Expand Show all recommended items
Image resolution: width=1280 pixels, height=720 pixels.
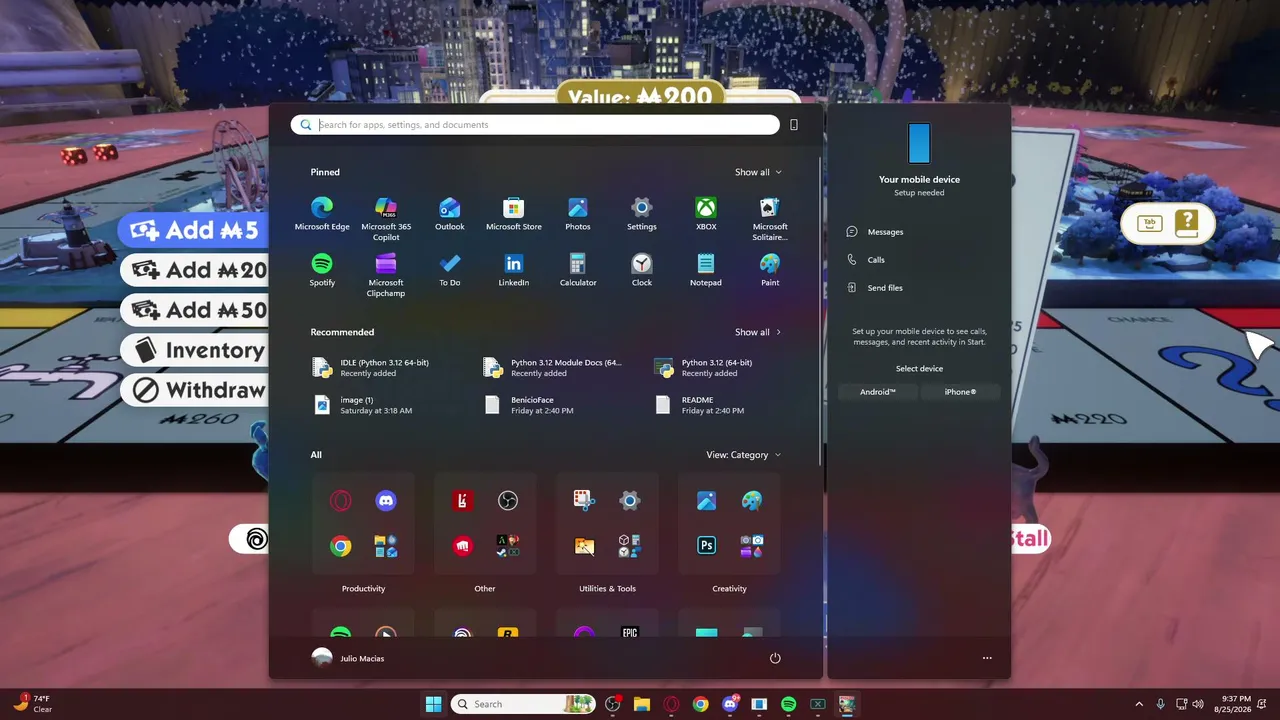point(758,332)
